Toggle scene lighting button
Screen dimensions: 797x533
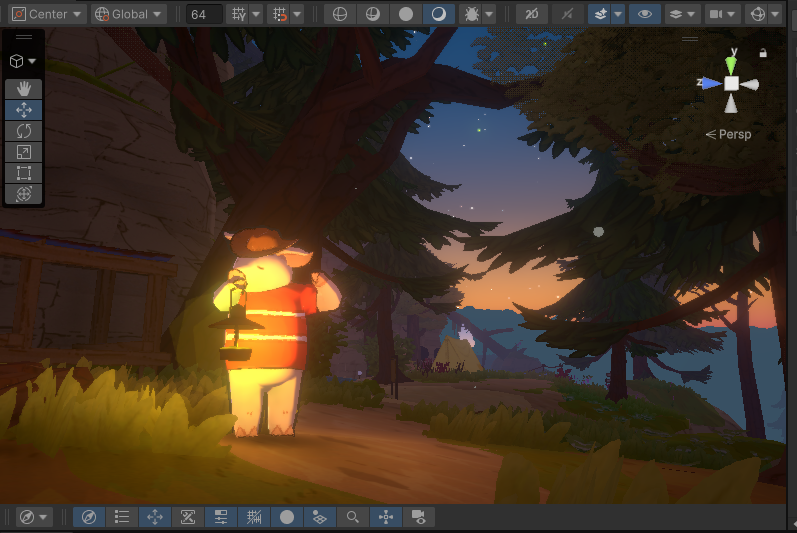(567, 14)
